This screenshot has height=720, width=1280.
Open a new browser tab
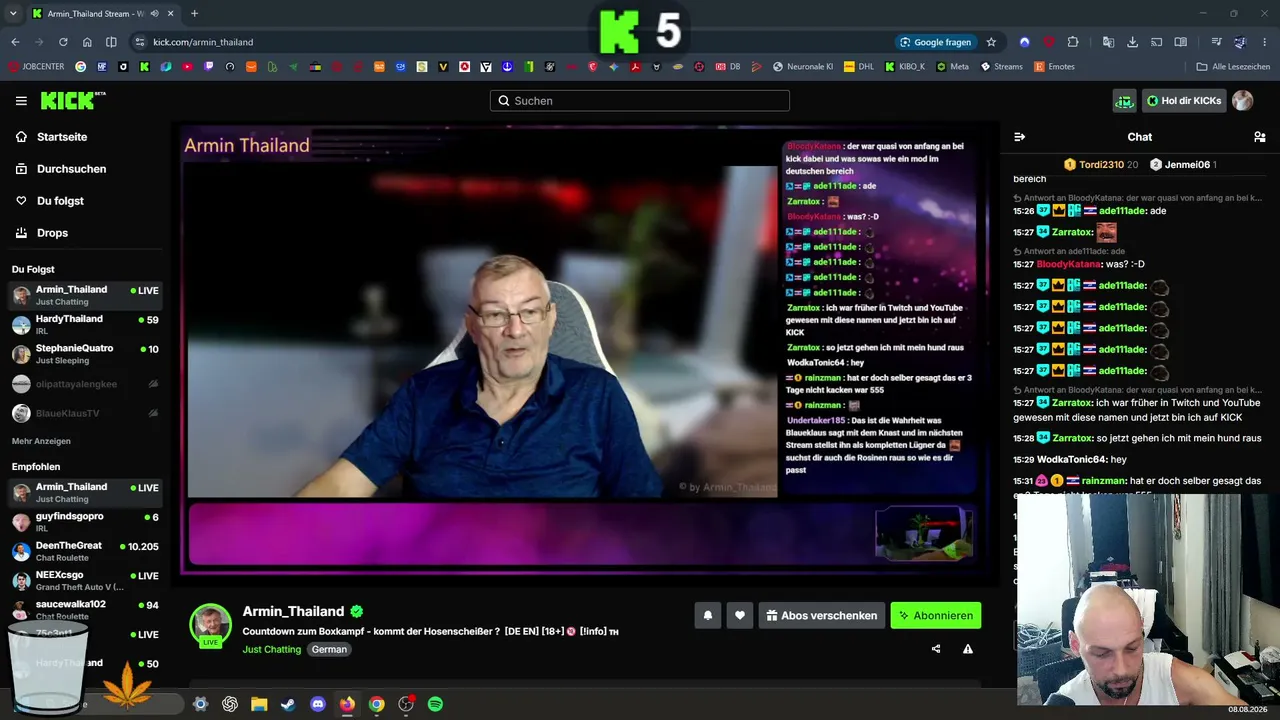tap(194, 13)
